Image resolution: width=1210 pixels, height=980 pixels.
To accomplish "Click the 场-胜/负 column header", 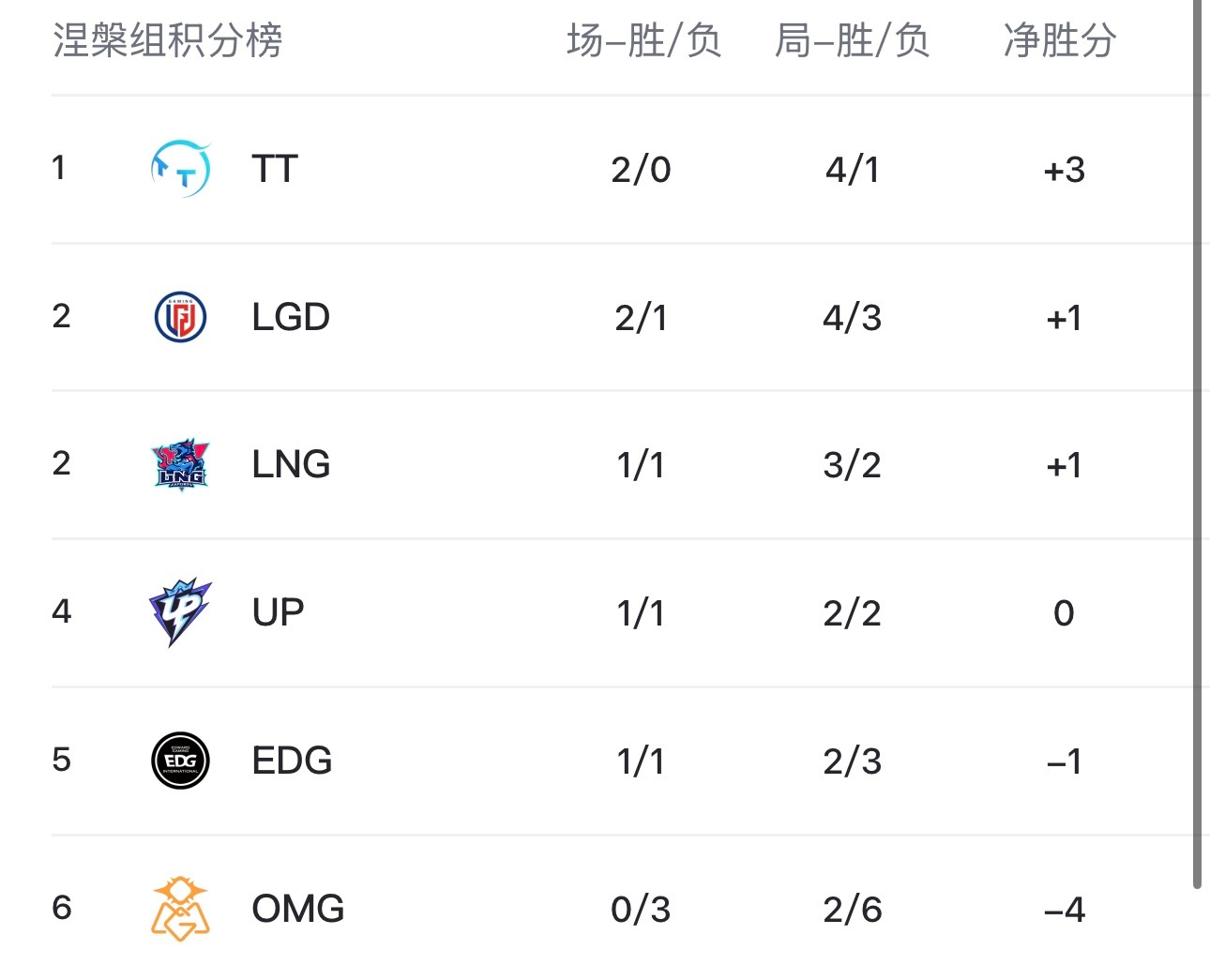I will coord(644,40).
